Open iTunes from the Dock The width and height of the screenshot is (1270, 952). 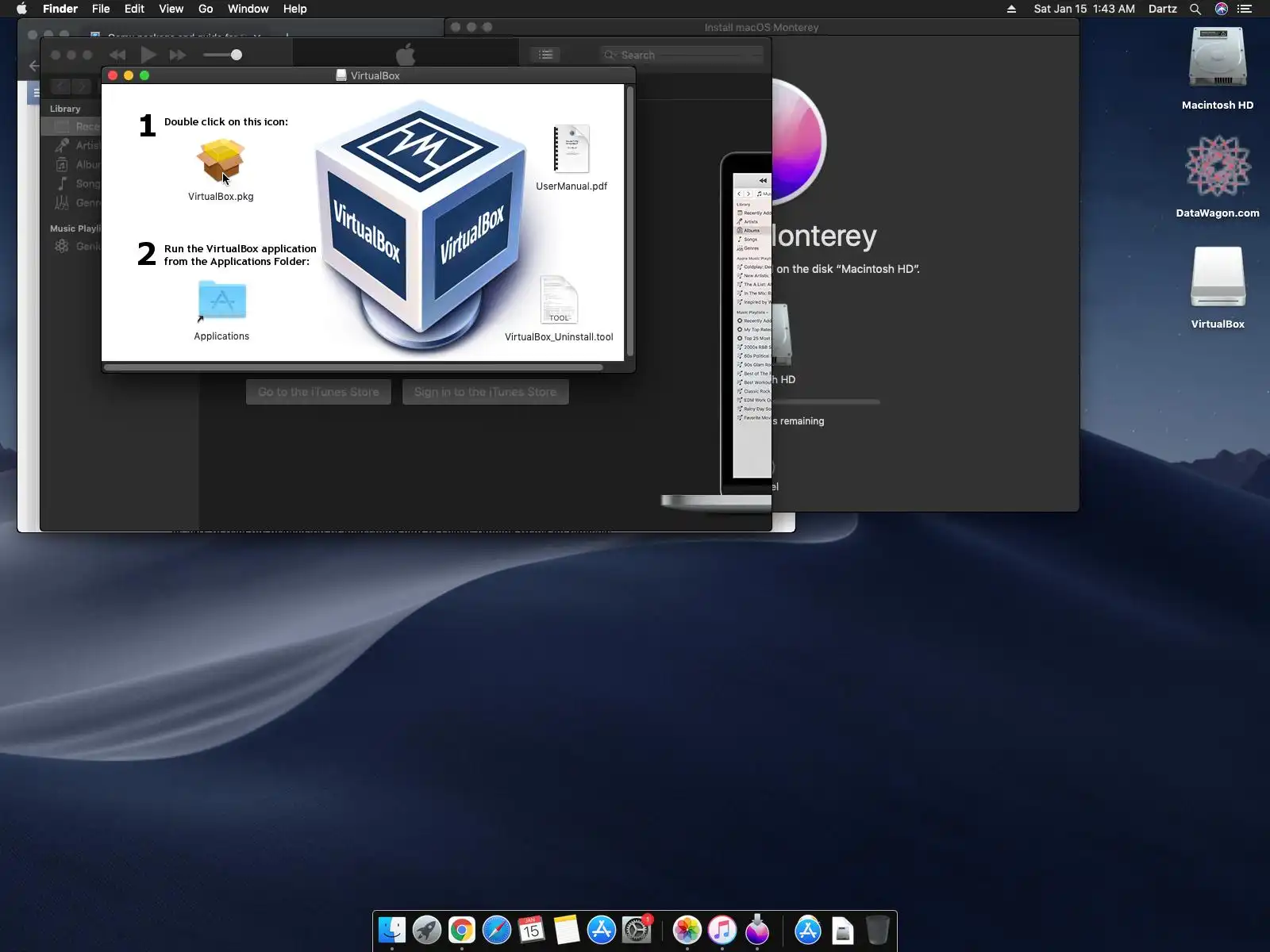[722, 930]
